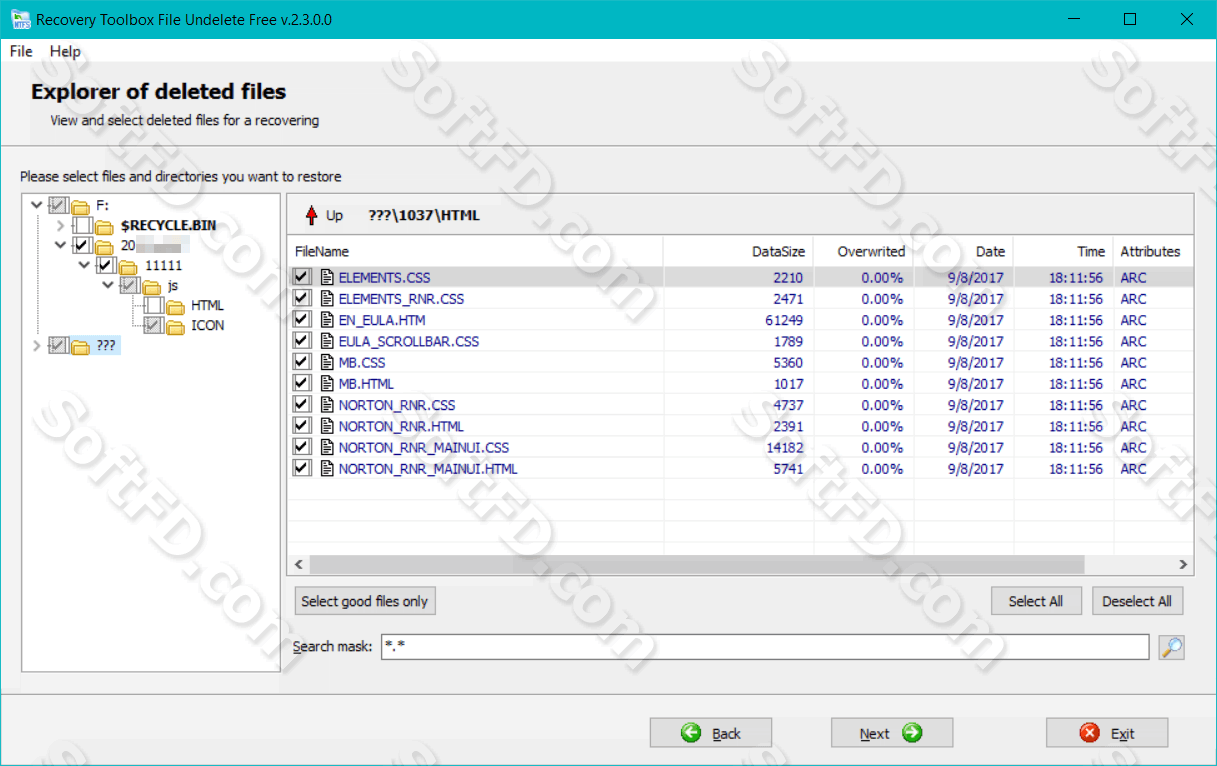Click the EN_EULA.HTM file icon
1217x766 pixels.
click(x=327, y=320)
